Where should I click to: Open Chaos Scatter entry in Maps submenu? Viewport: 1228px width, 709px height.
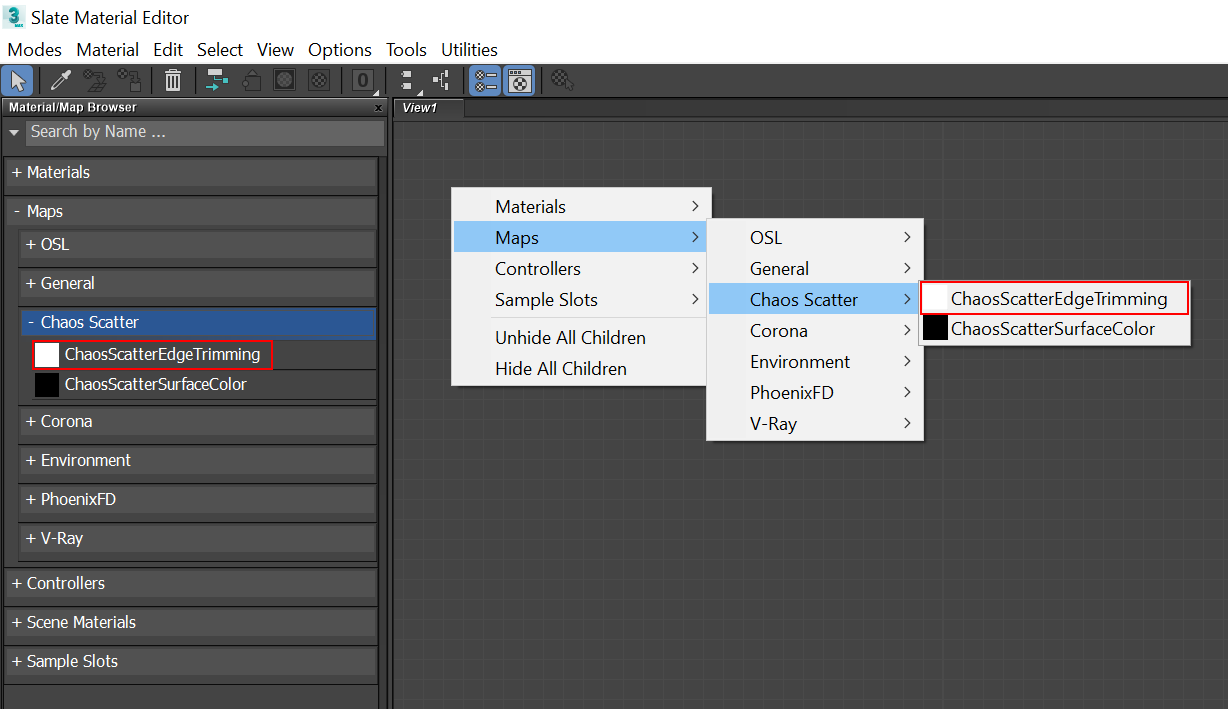[814, 299]
